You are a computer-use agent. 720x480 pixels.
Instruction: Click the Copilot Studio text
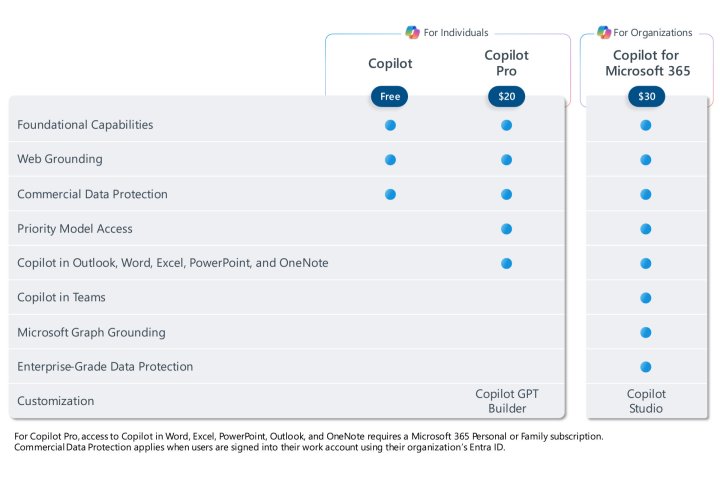[646, 401]
